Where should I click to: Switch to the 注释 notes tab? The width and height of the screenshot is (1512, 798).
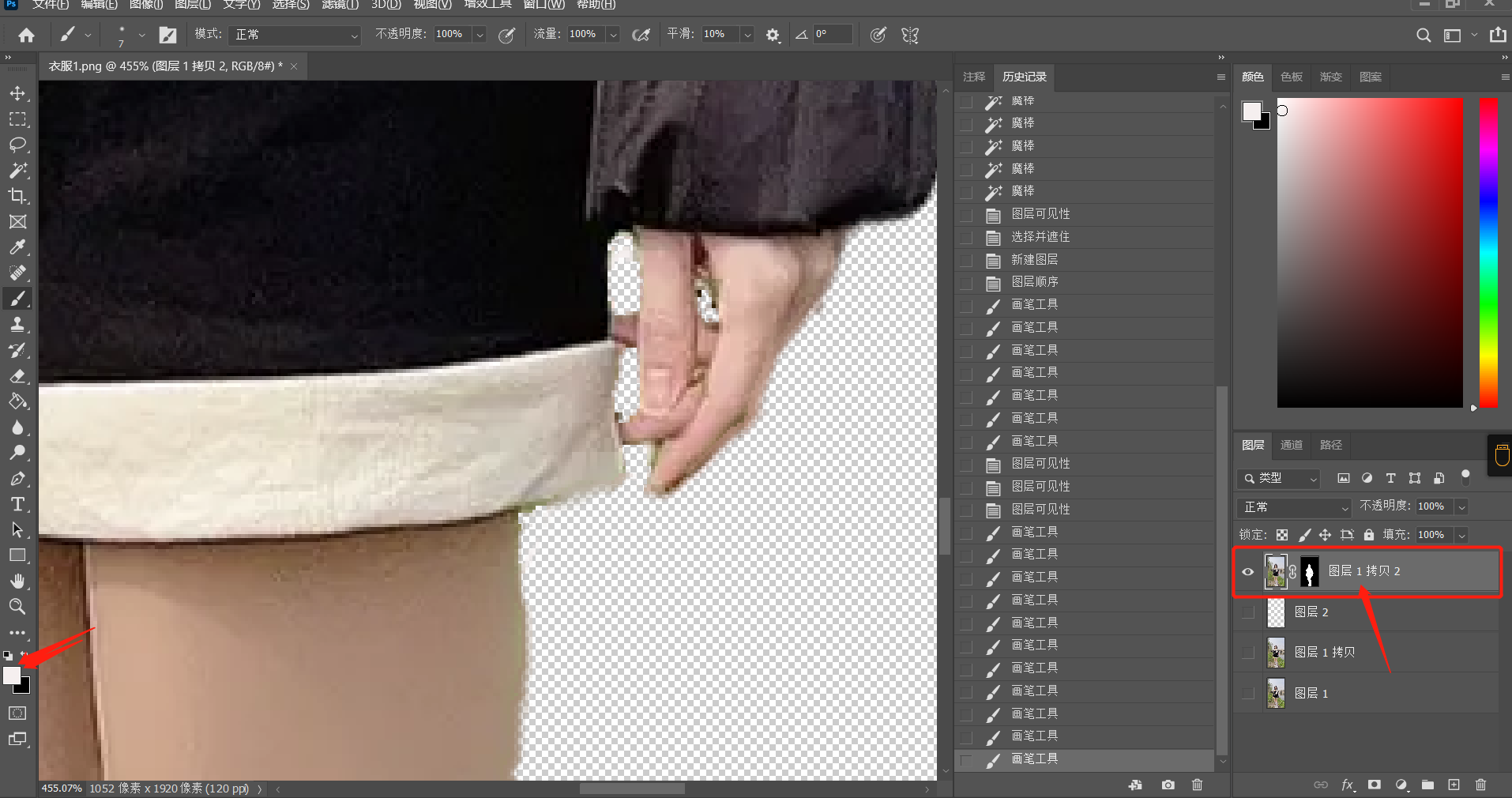974,77
